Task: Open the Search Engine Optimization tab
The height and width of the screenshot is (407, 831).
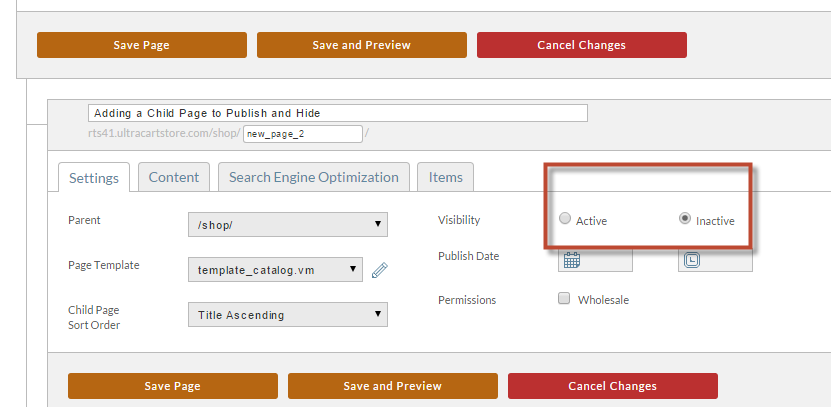Action: point(314,177)
